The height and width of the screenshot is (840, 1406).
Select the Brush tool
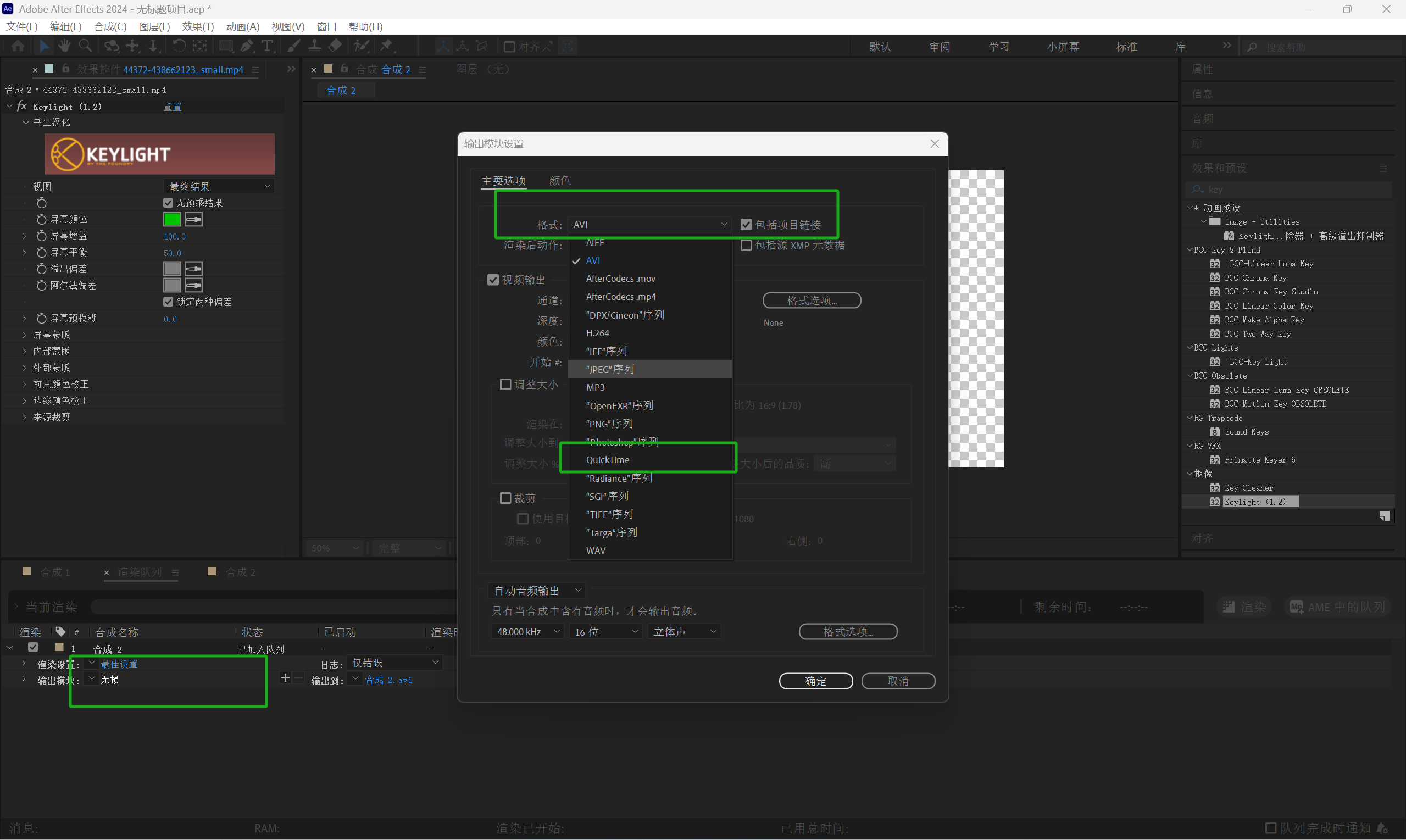coord(294,46)
